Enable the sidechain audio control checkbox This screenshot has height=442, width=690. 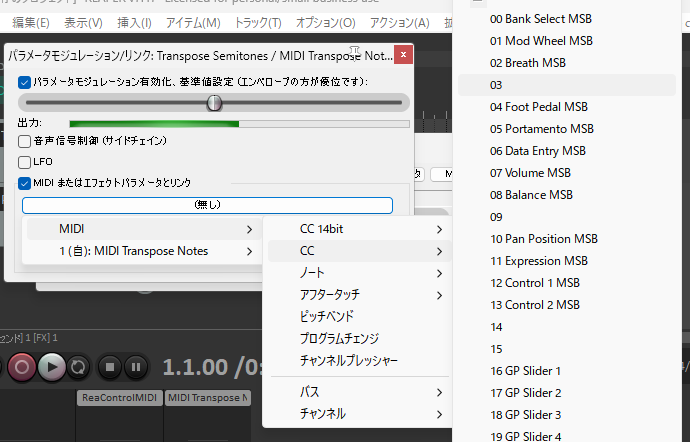(25, 141)
